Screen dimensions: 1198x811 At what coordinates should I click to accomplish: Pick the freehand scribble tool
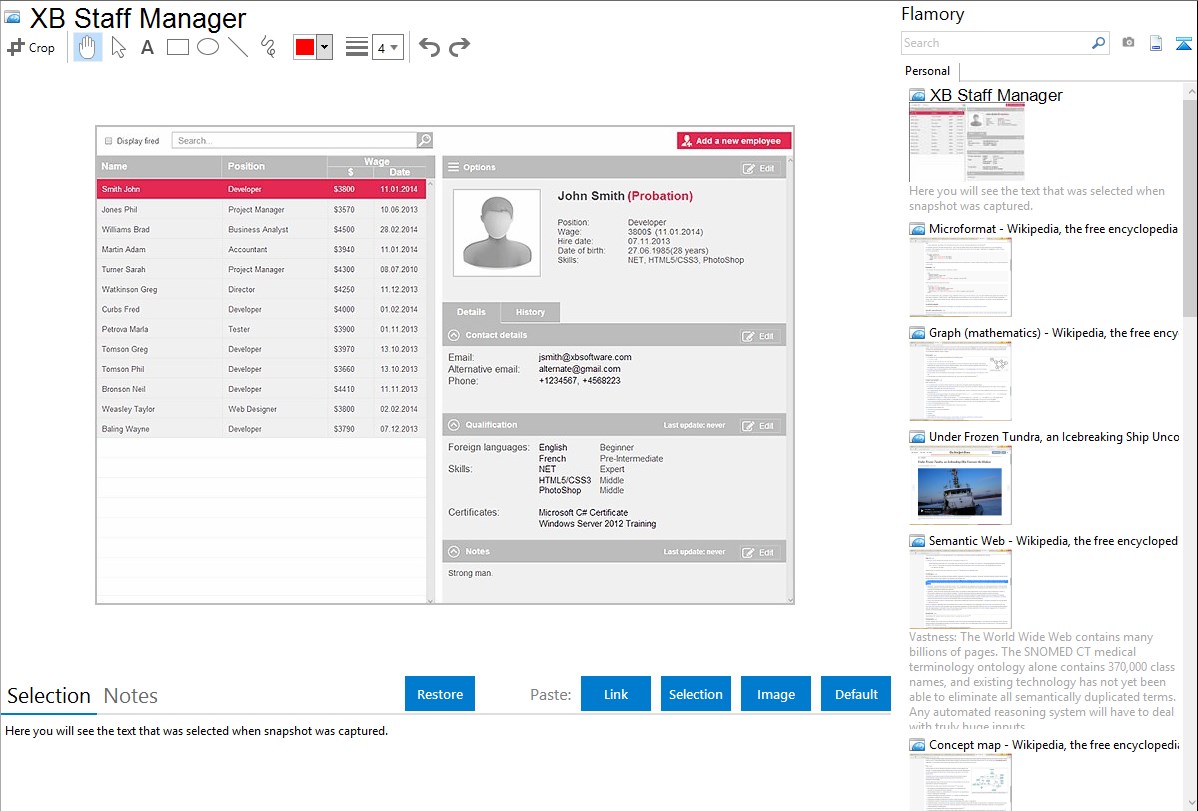point(267,47)
